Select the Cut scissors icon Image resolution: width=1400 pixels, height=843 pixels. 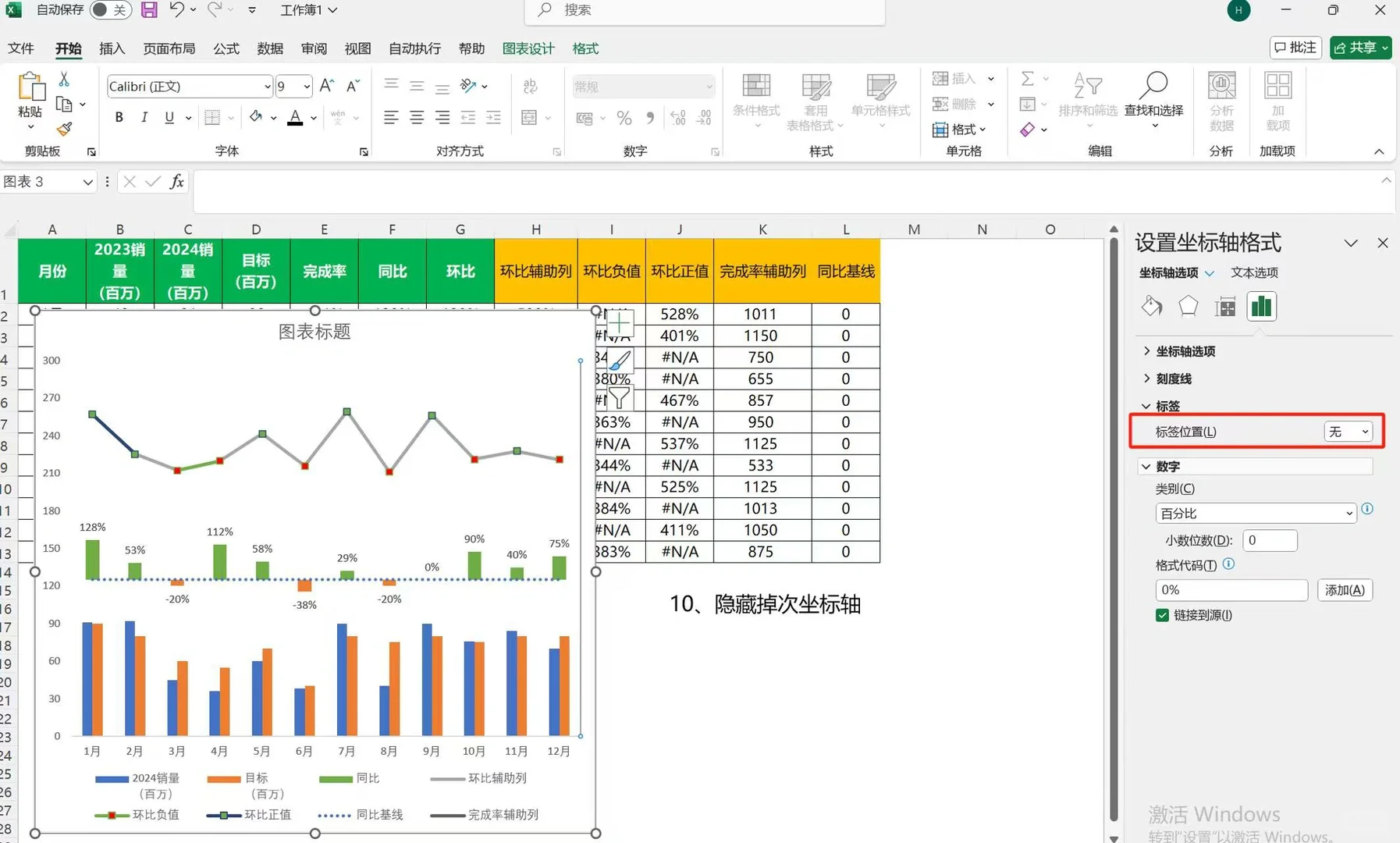tap(64, 79)
